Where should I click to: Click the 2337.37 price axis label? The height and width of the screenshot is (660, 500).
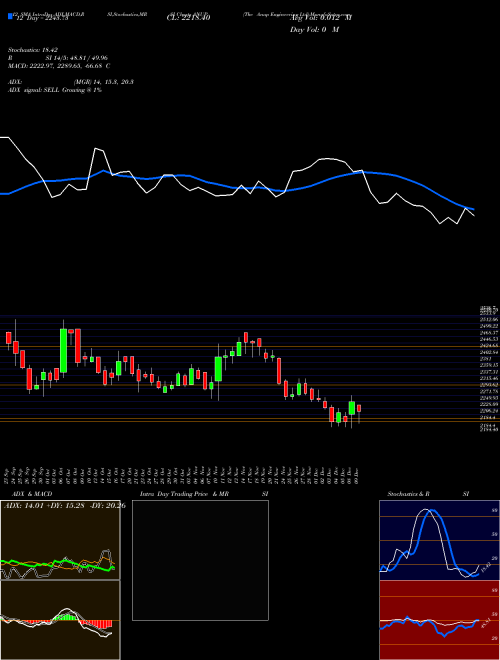(x=489, y=372)
